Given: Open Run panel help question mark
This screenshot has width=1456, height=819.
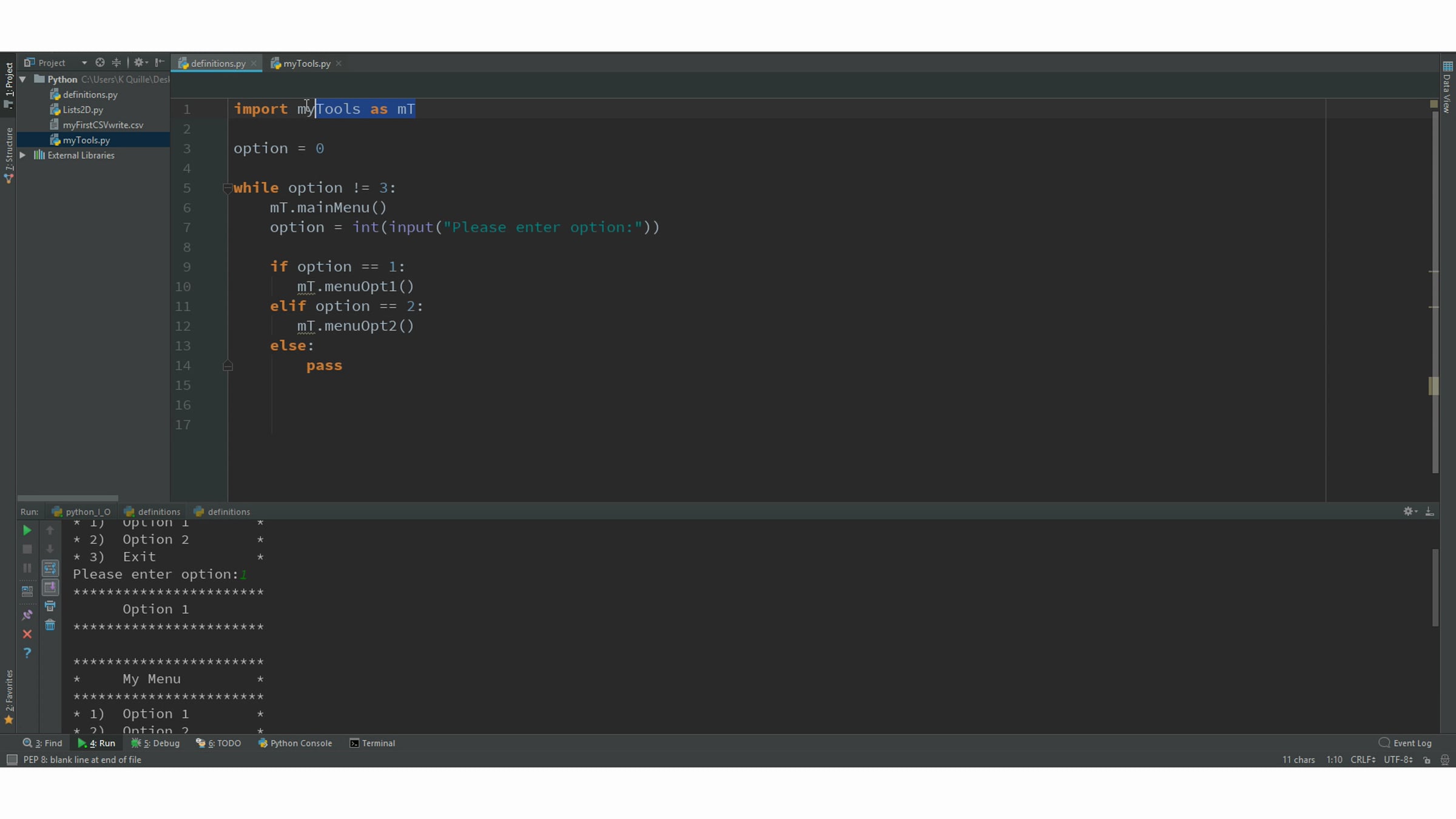Looking at the screenshot, I should [x=27, y=653].
